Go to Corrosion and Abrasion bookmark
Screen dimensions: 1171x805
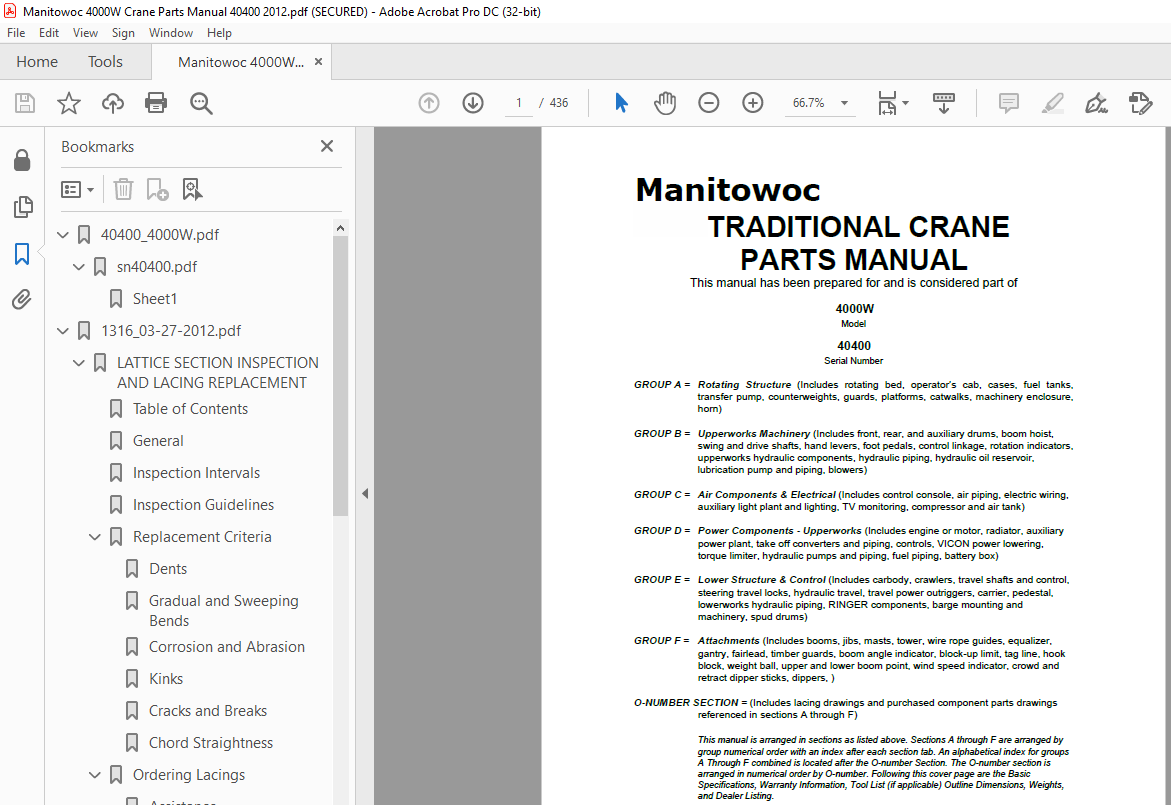[x=226, y=647]
